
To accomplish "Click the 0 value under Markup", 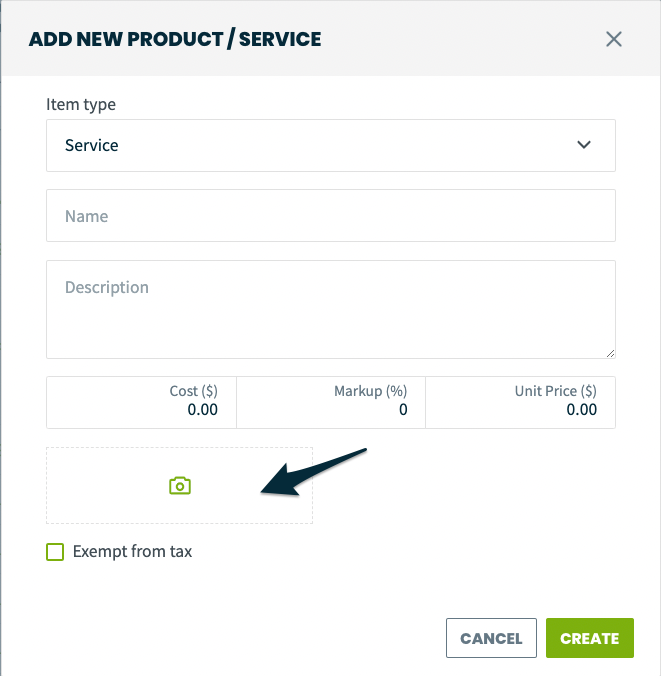I will tap(403, 410).
